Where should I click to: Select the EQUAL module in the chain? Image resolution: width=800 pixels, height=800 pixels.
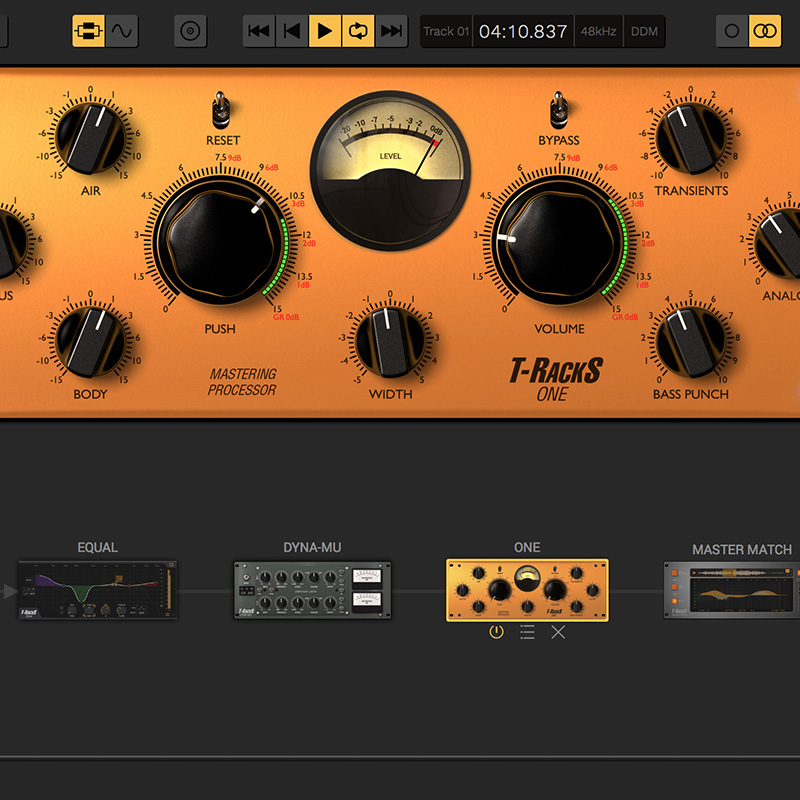pos(98,590)
